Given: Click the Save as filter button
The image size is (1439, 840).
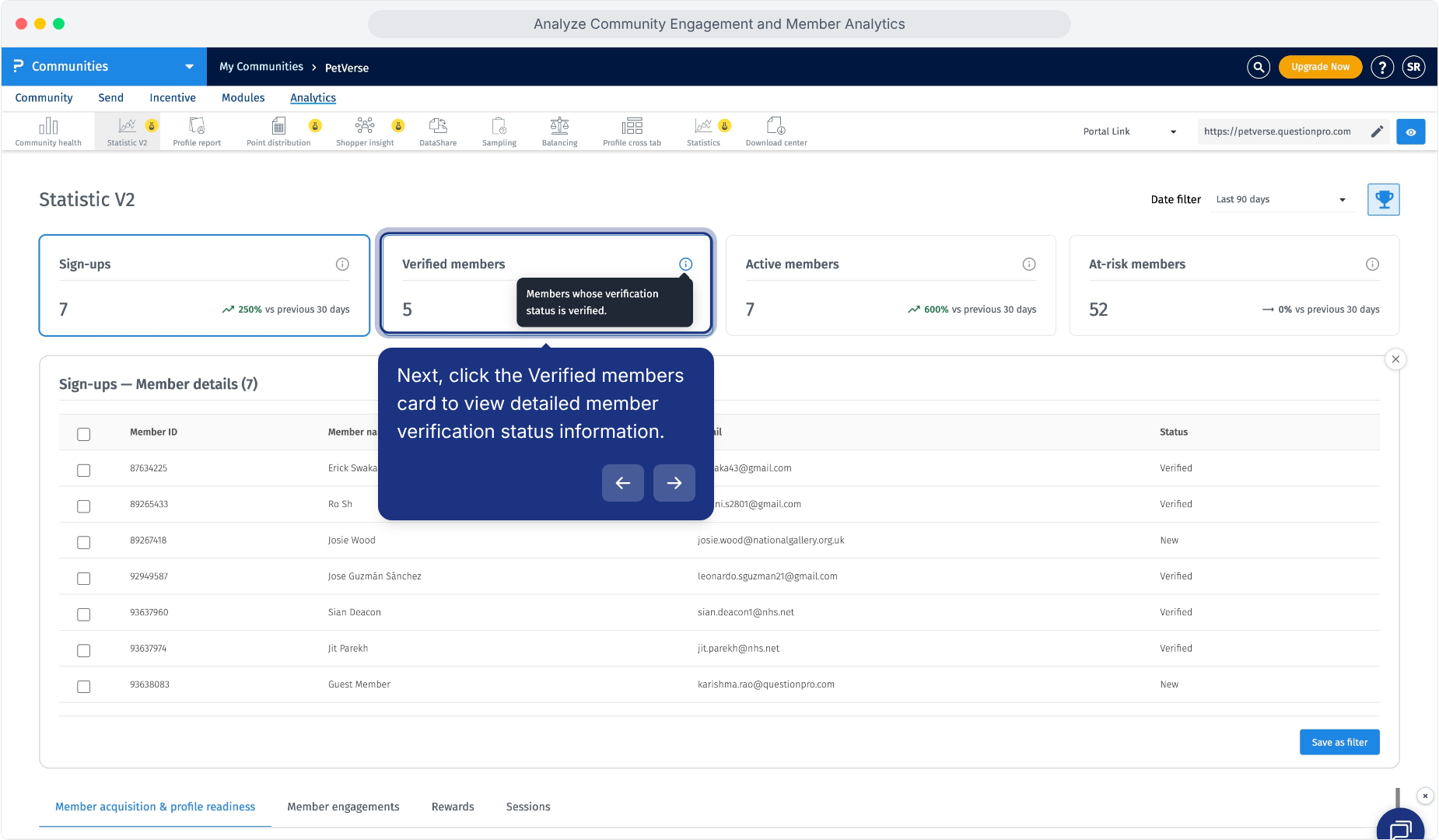Looking at the screenshot, I should pyautogui.click(x=1339, y=742).
